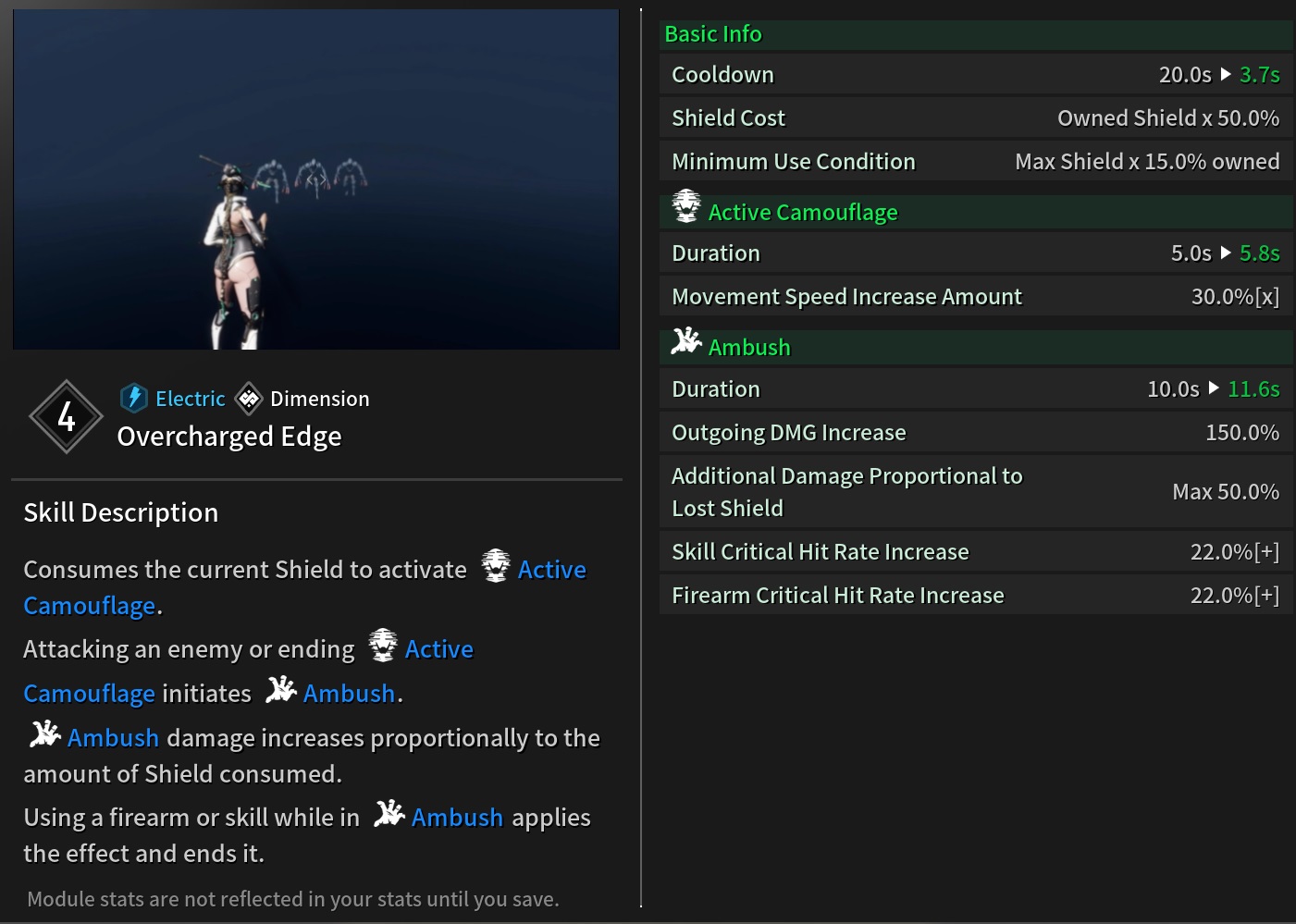Click the 'Firearm Critical Hit Rate Increase' label
1296x924 pixels.
click(838, 596)
